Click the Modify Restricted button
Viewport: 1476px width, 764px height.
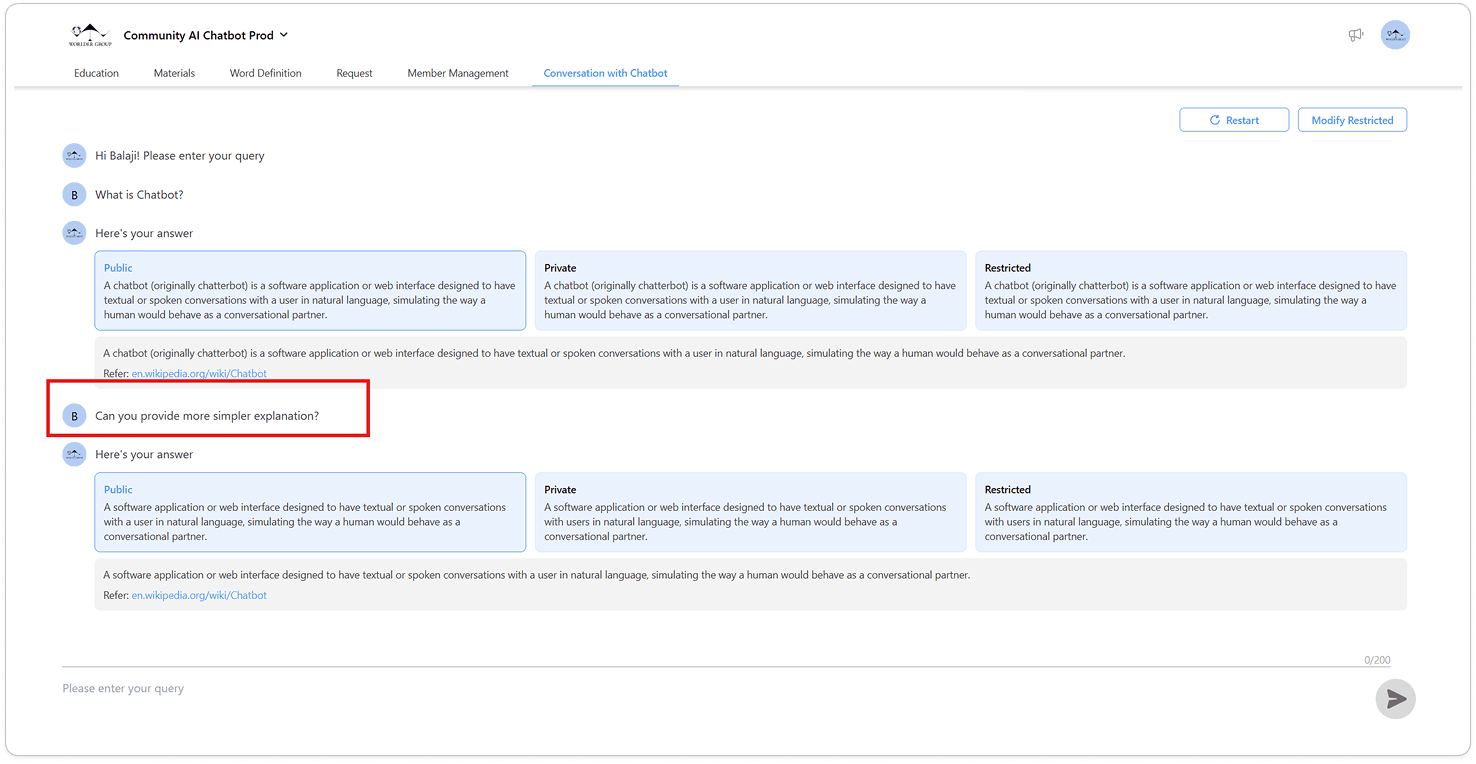click(x=1352, y=120)
